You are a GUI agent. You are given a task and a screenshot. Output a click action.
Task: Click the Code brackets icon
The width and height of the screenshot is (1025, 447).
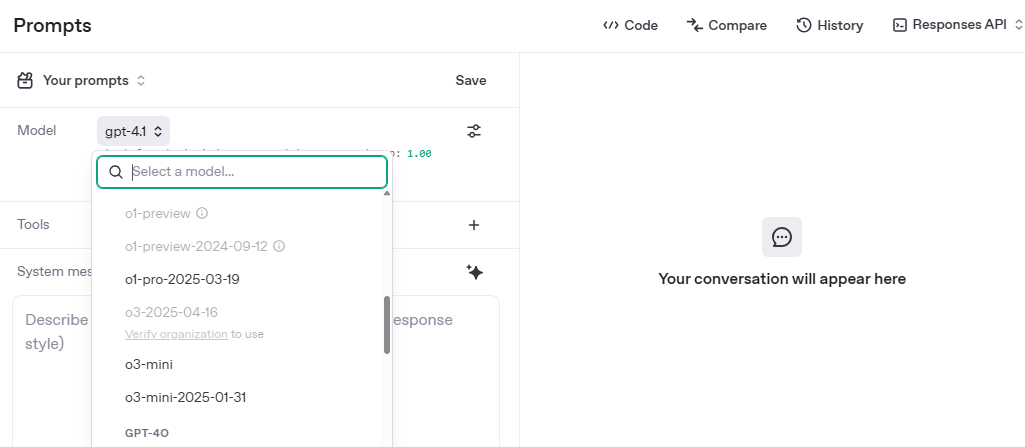click(x=611, y=25)
